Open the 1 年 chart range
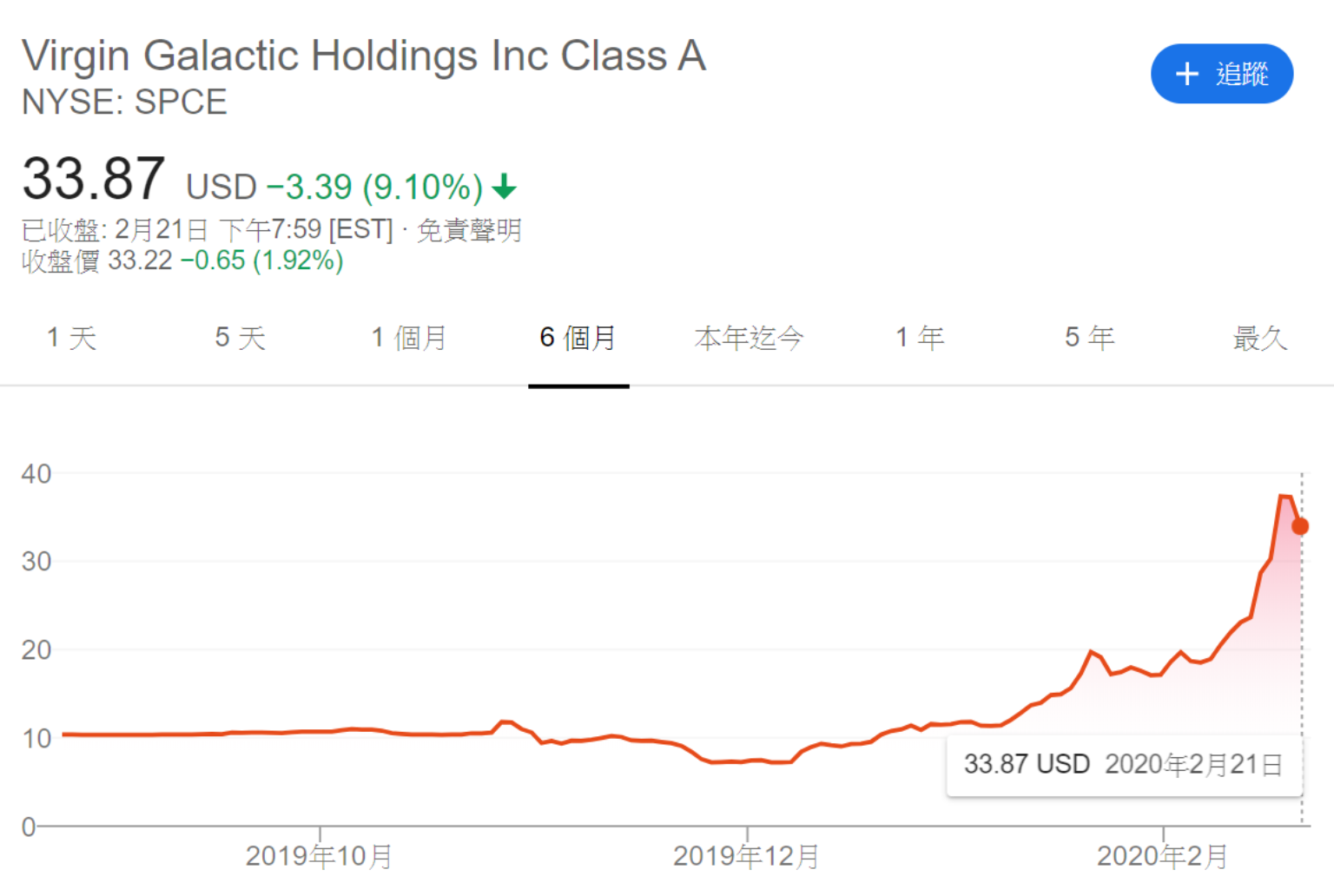The width and height of the screenshot is (1334, 896). (x=920, y=338)
